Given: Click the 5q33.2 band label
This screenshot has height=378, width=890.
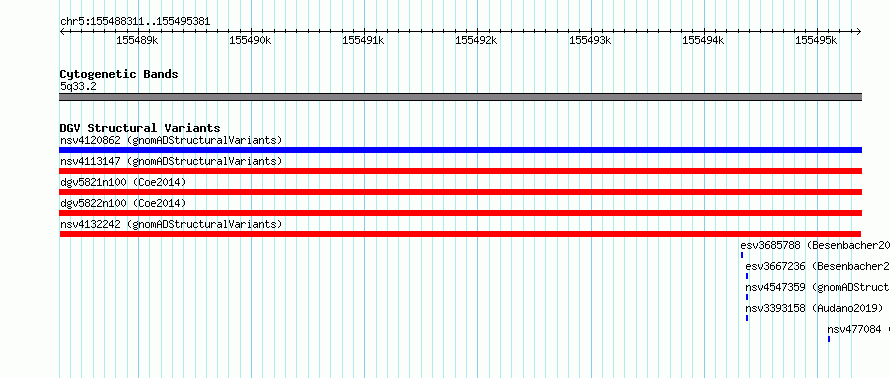Looking at the screenshot, I should (78, 86).
